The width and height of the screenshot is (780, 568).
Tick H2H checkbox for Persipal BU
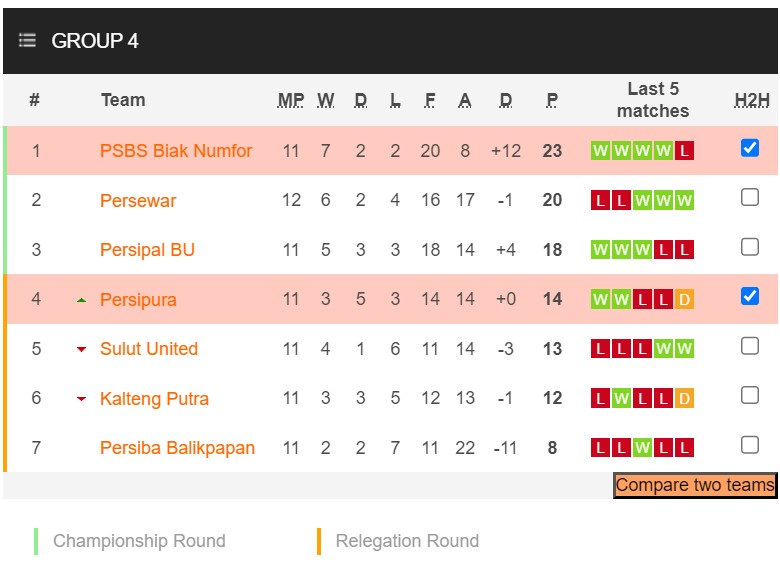coord(750,246)
